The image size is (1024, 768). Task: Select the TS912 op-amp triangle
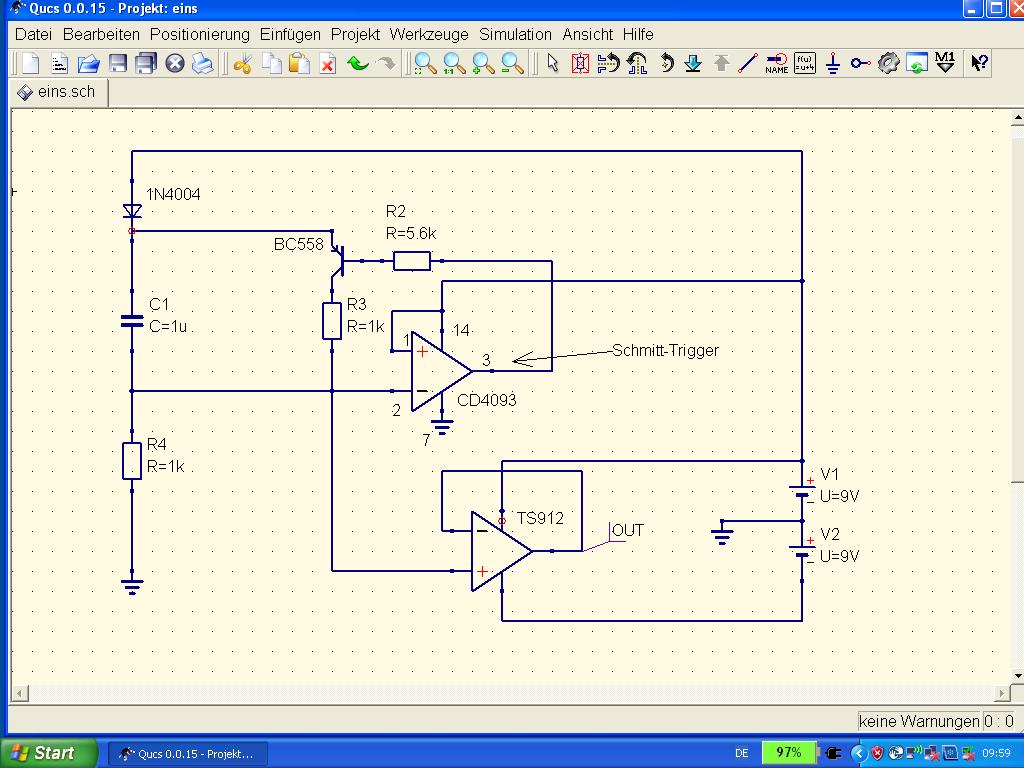tap(502, 551)
